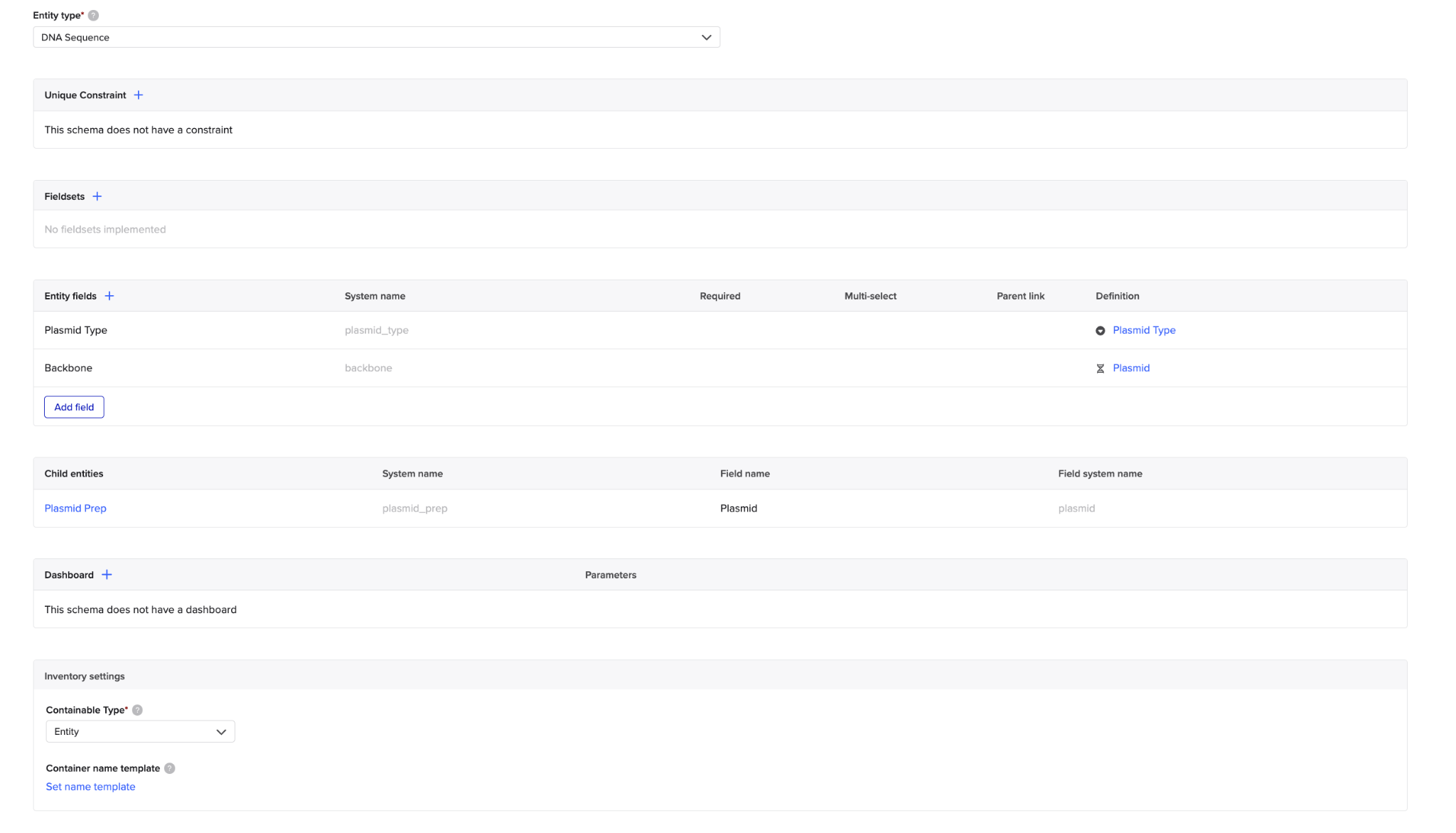Click the Set name template link
Screen dimensions: 1456x833
pyautogui.click(x=90, y=786)
